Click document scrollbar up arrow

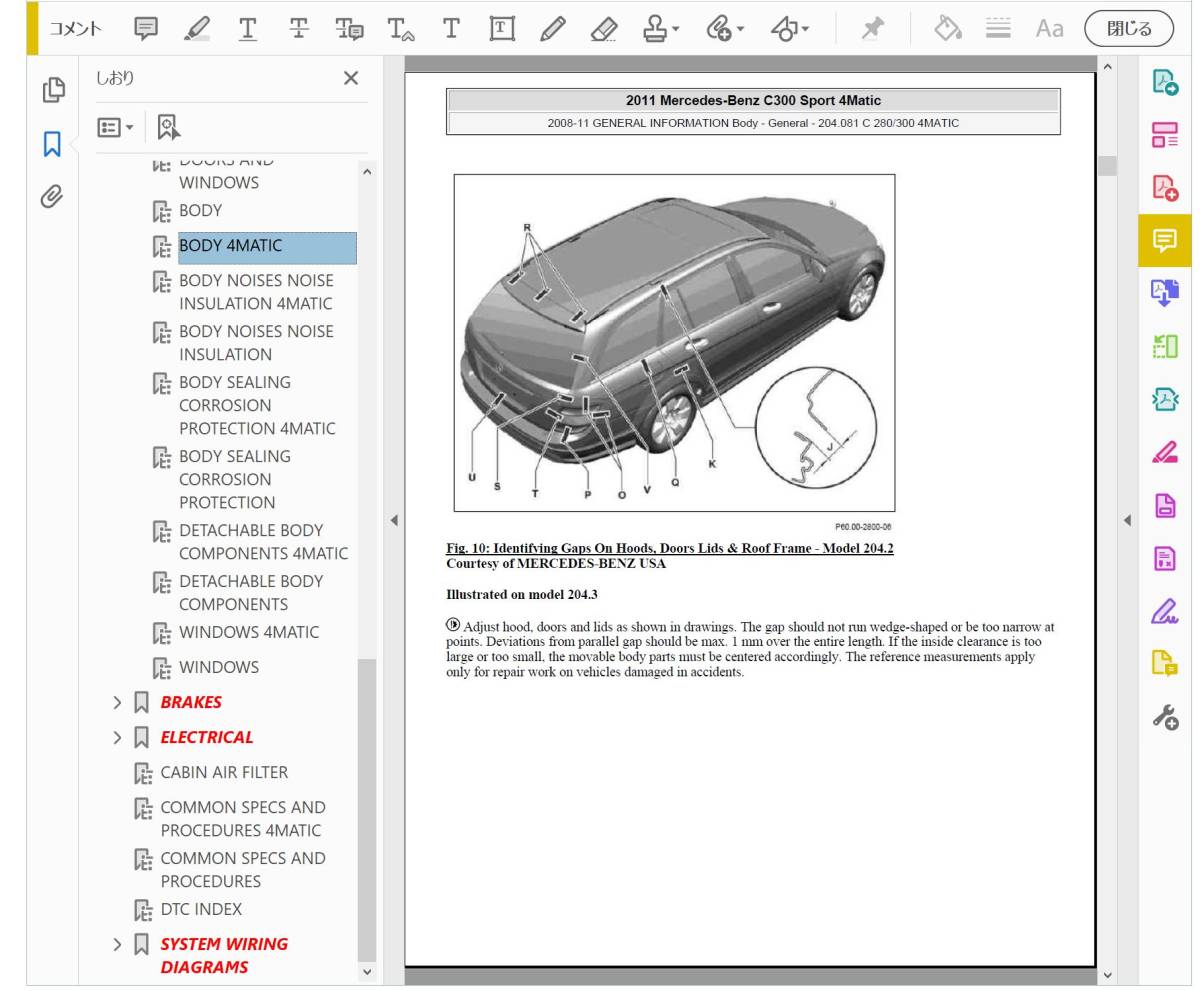point(1106,67)
